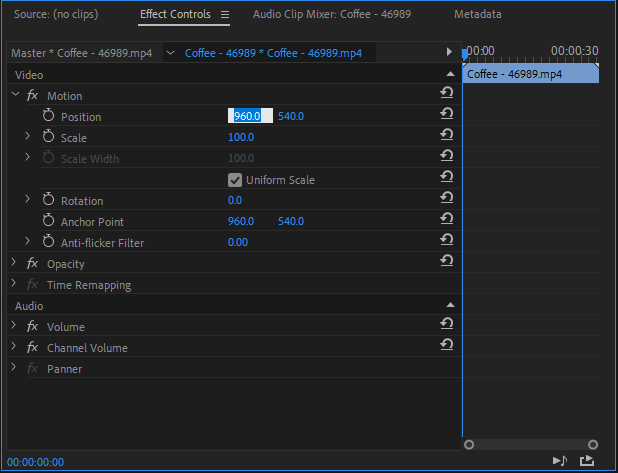Screen dimensions: 618x473
Task: Click the Position X value field
Action: (x=250, y=116)
